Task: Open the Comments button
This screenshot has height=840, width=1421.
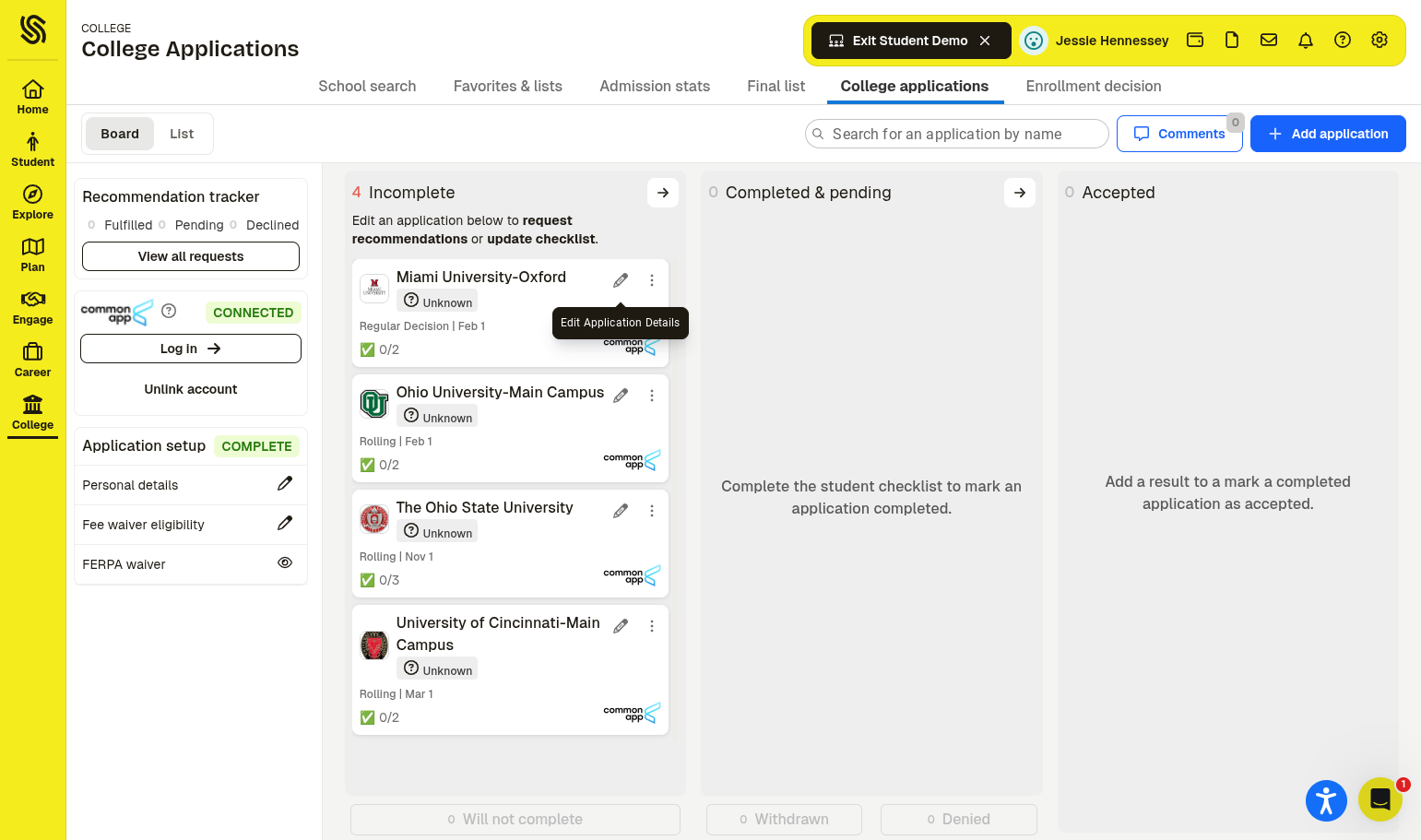Action: point(1179,134)
